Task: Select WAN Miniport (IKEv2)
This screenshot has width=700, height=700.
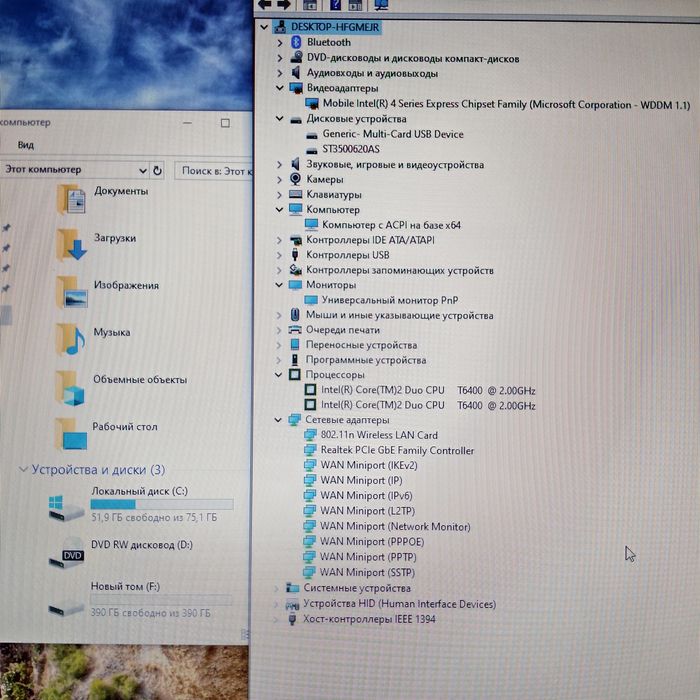Action: click(369, 465)
